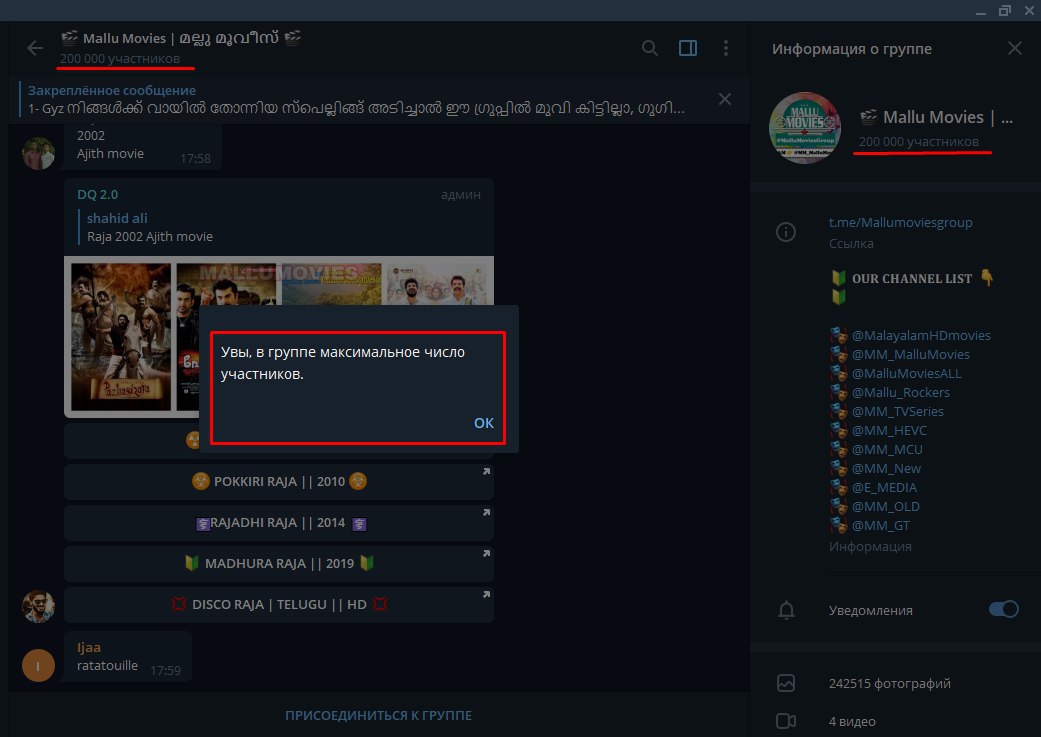Image resolution: width=1041 pixels, height=737 pixels.
Task: Open the Pazhassi Raja movie poster image
Action: click(x=121, y=337)
